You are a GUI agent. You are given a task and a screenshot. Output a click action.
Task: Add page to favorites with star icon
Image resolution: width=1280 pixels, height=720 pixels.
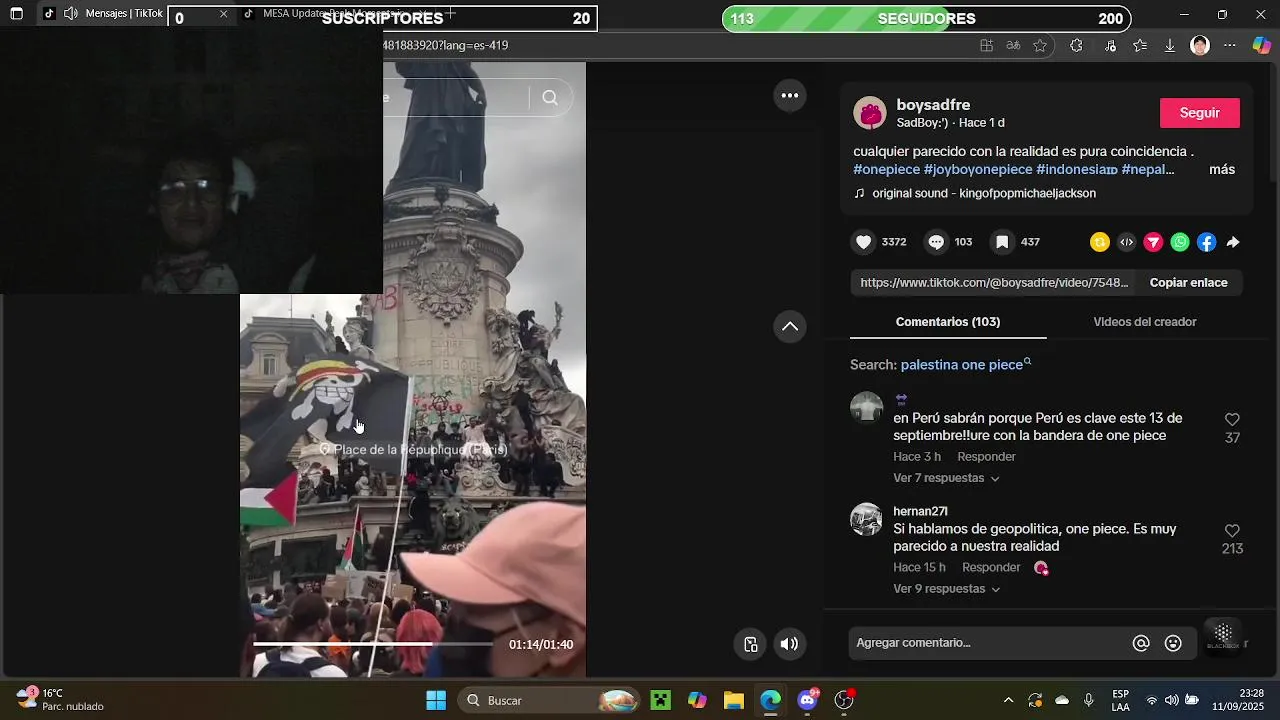pyautogui.click(x=1040, y=45)
